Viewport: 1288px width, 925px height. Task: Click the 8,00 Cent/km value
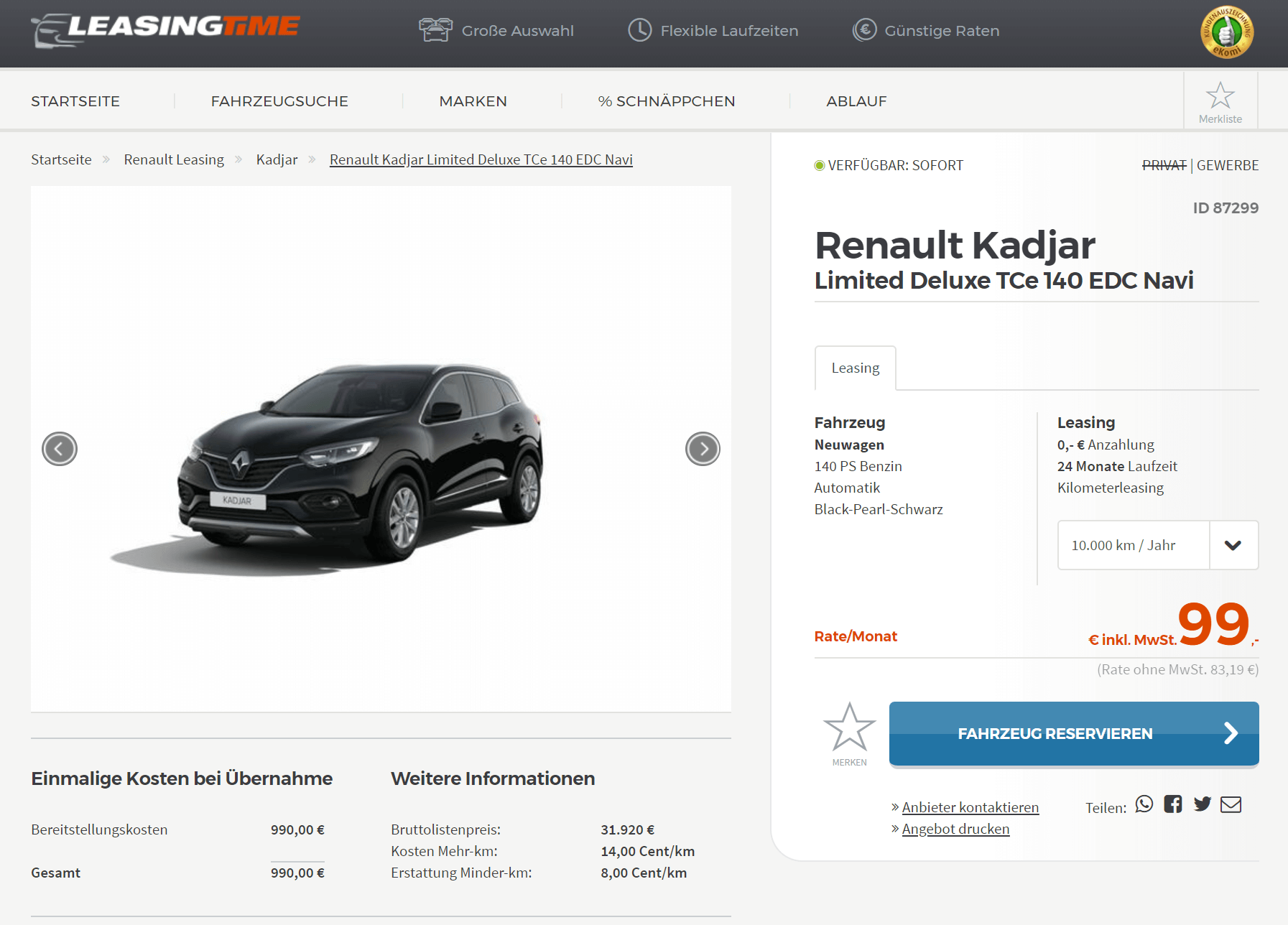click(644, 873)
